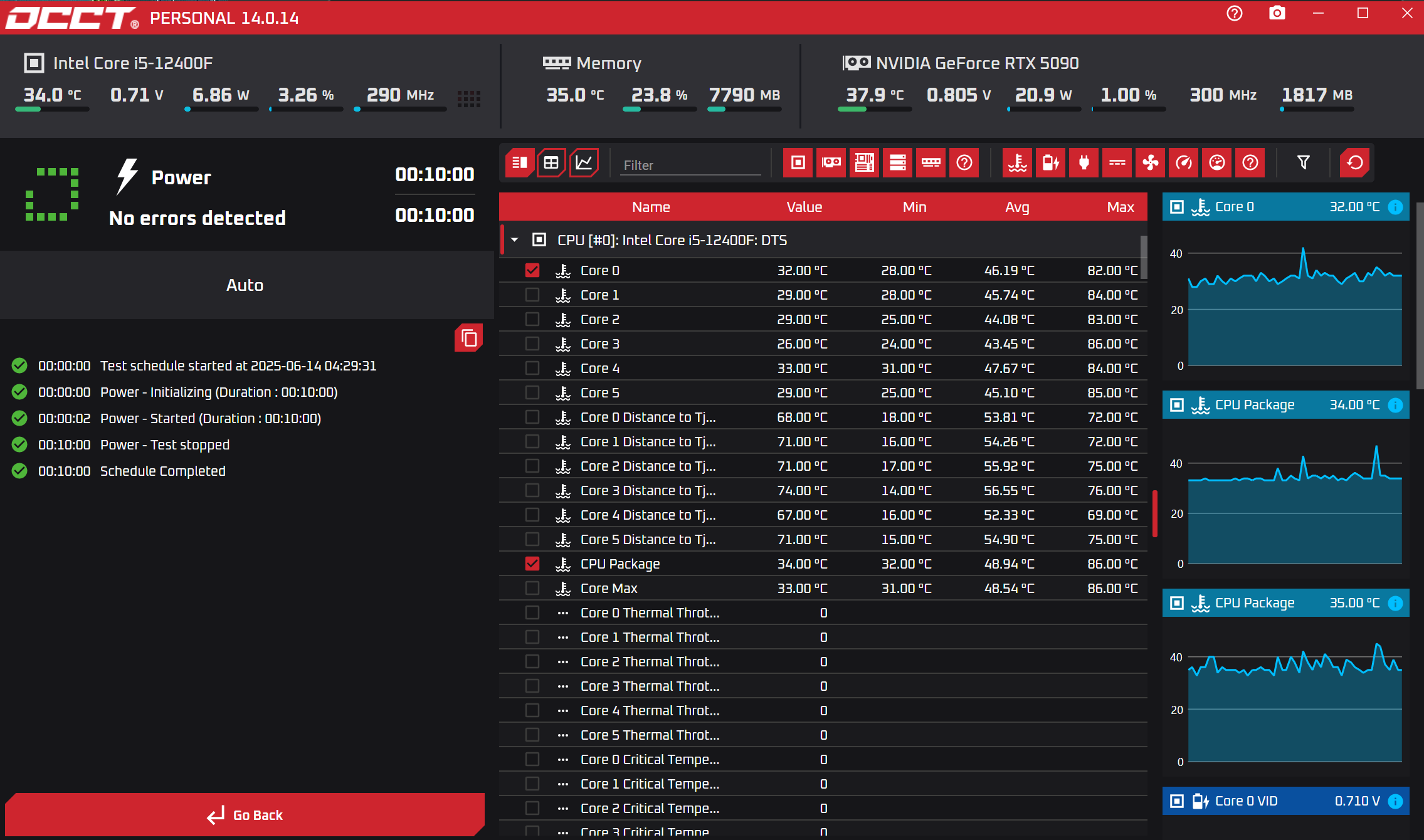Screen dimensions: 1424x840
Task: Select 'Power - Test stopped' log entry
Action: (x=165, y=445)
